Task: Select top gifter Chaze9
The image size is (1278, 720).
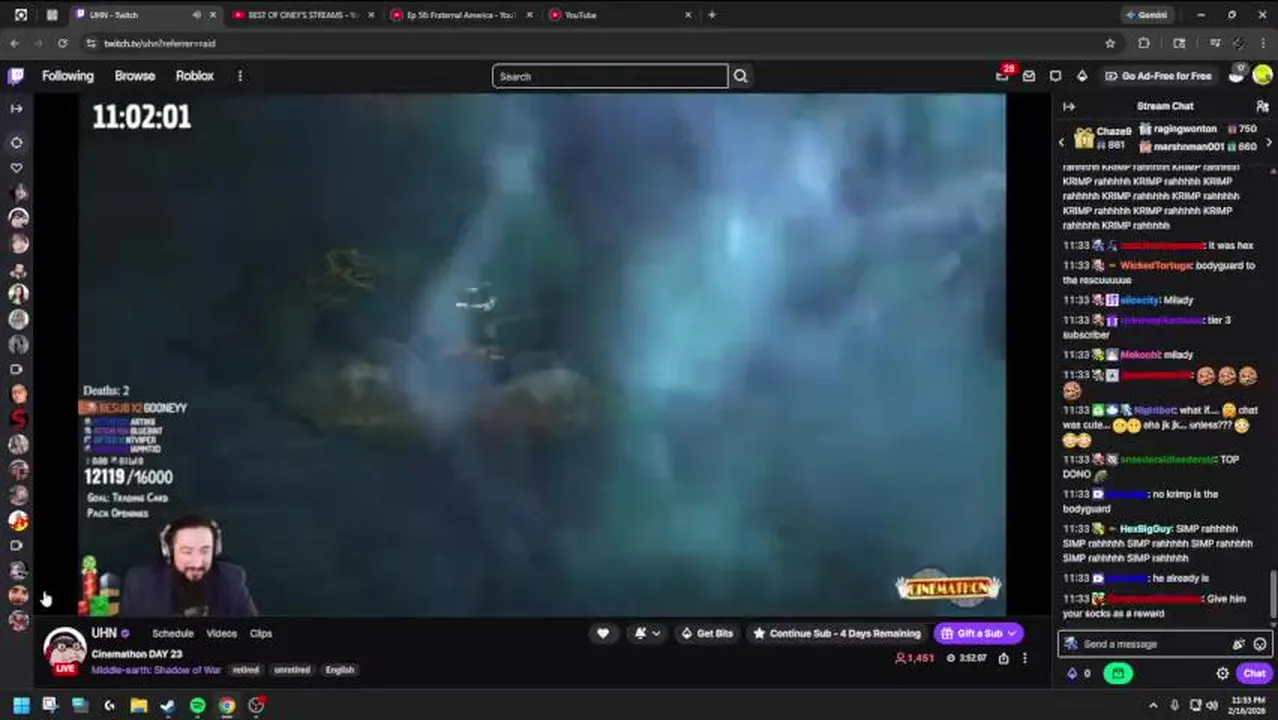Action: click(x=1113, y=131)
